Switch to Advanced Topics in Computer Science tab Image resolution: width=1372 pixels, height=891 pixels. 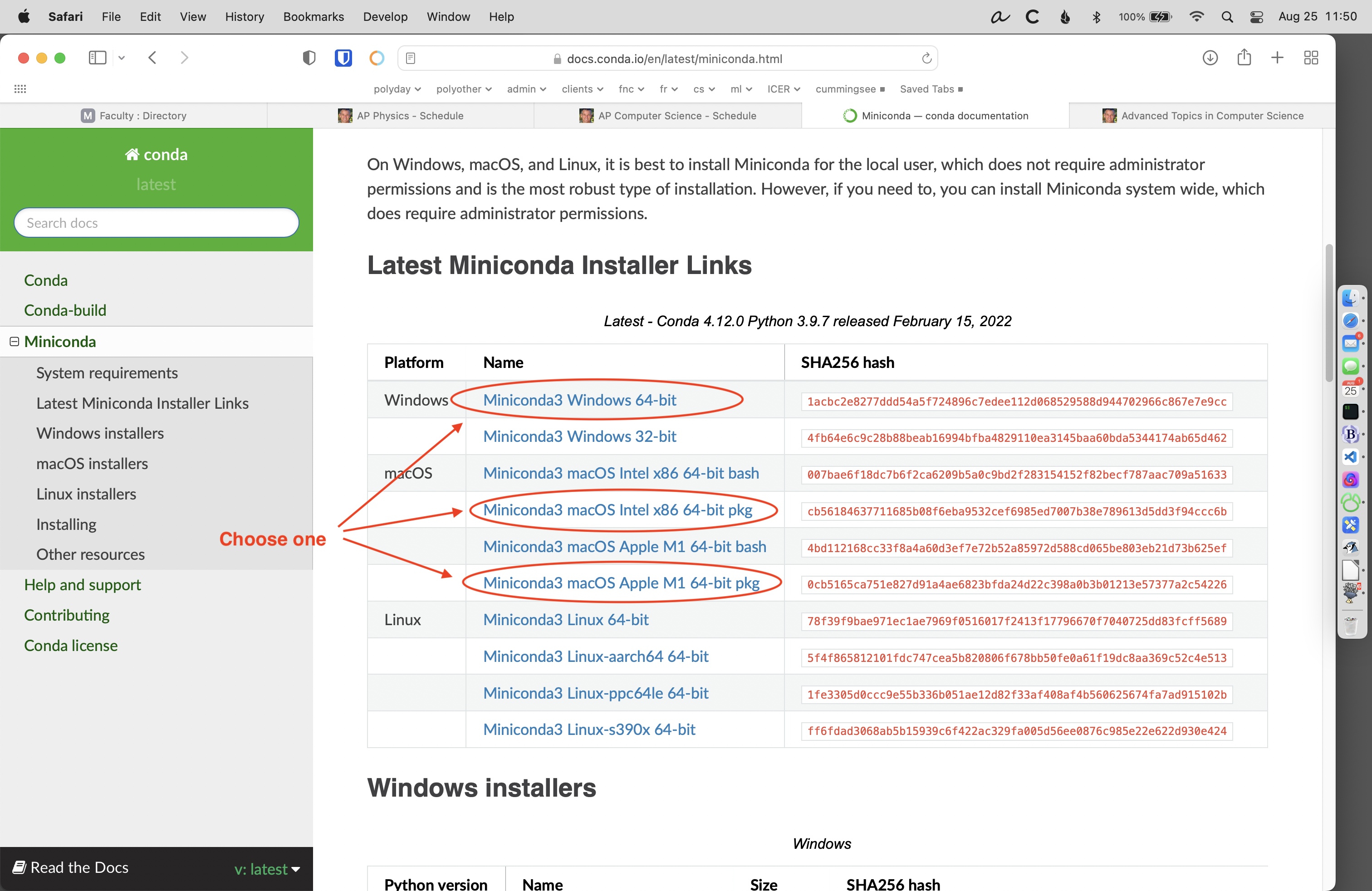pyautogui.click(x=1202, y=116)
